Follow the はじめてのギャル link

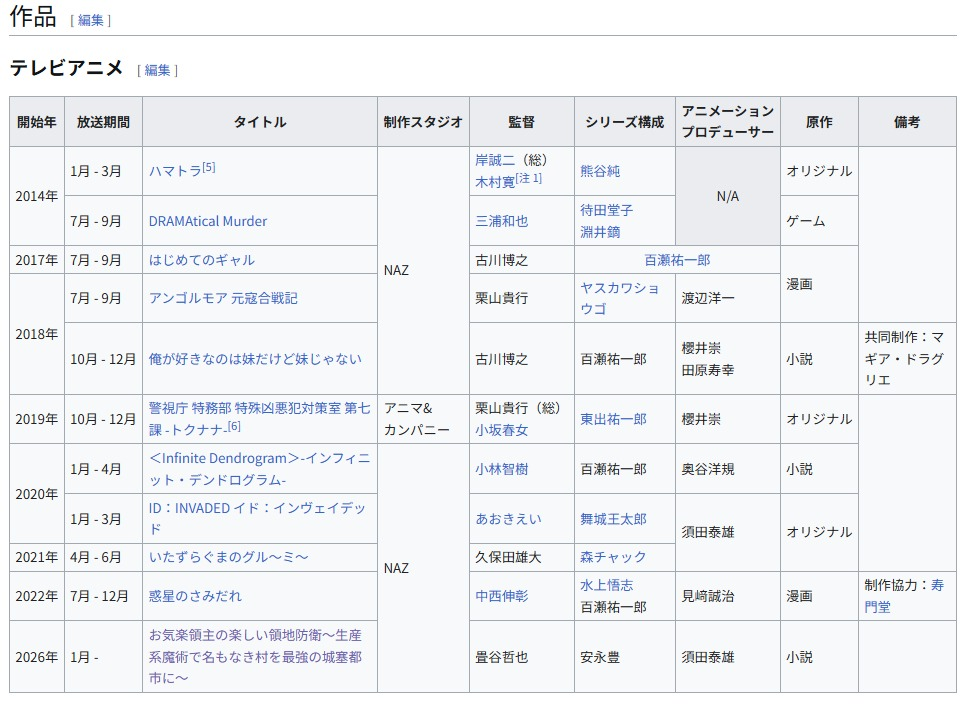201,260
